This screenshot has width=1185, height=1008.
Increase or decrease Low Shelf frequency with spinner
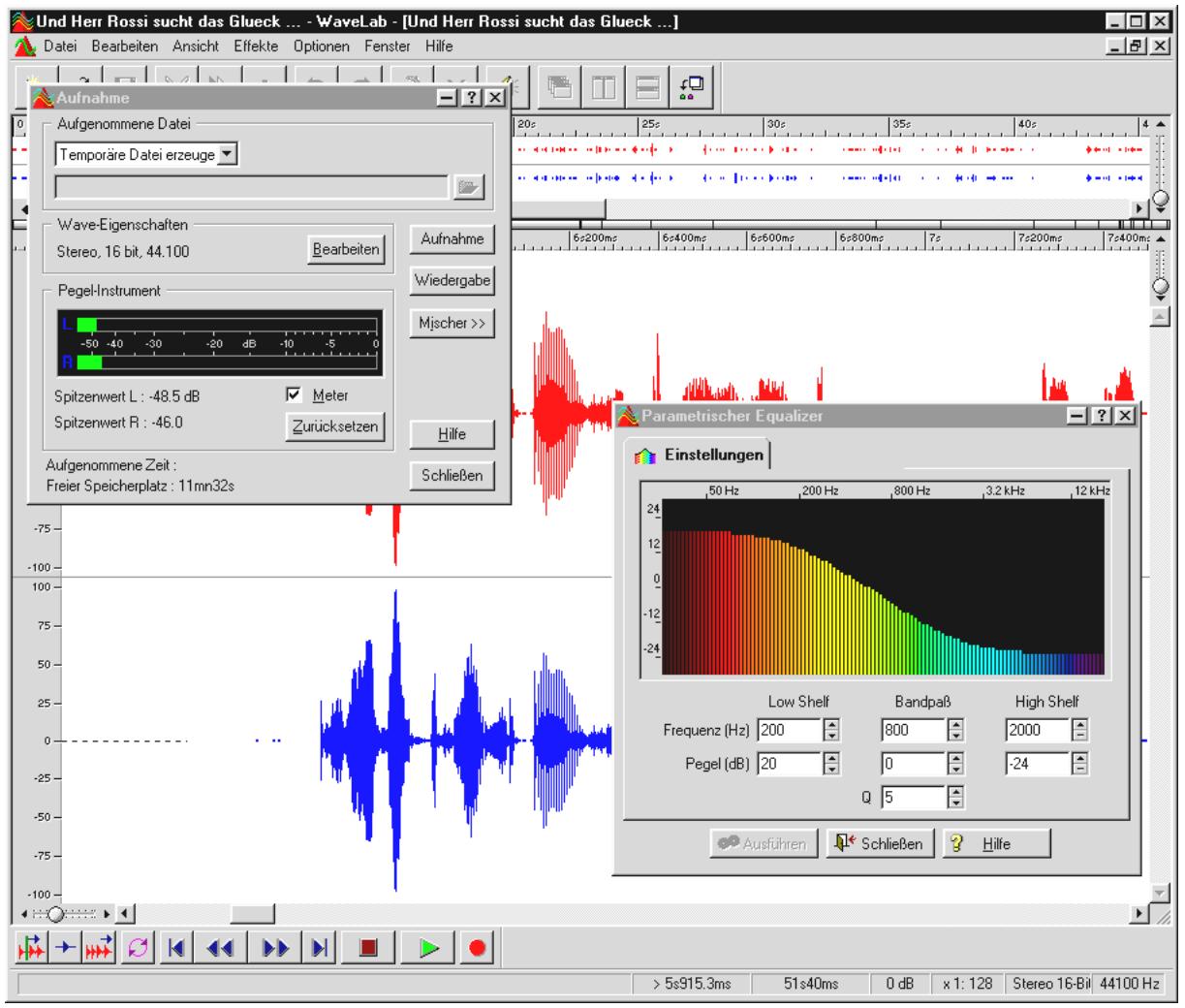tap(831, 731)
